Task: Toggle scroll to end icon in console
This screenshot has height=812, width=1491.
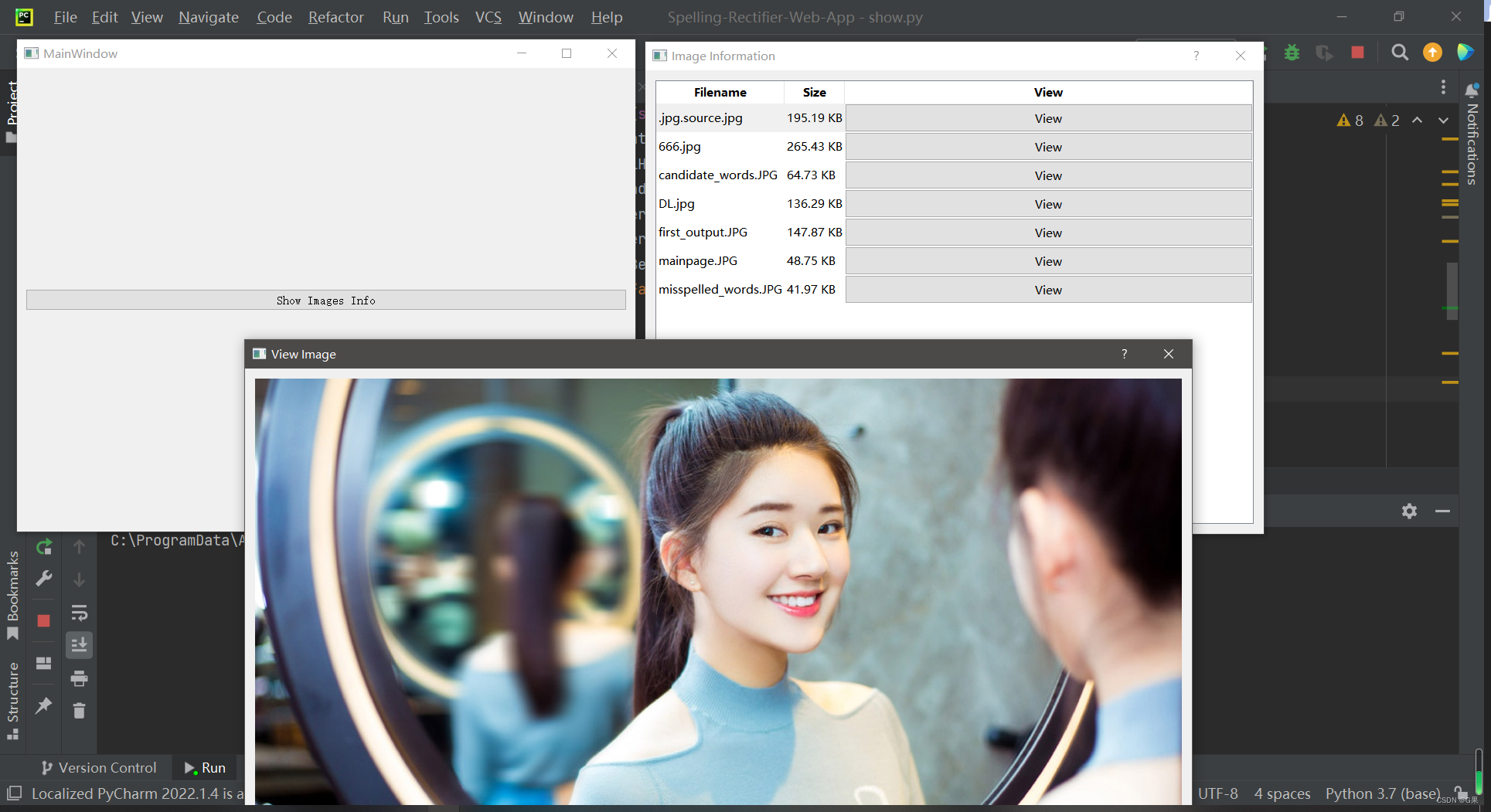Action: click(x=79, y=644)
